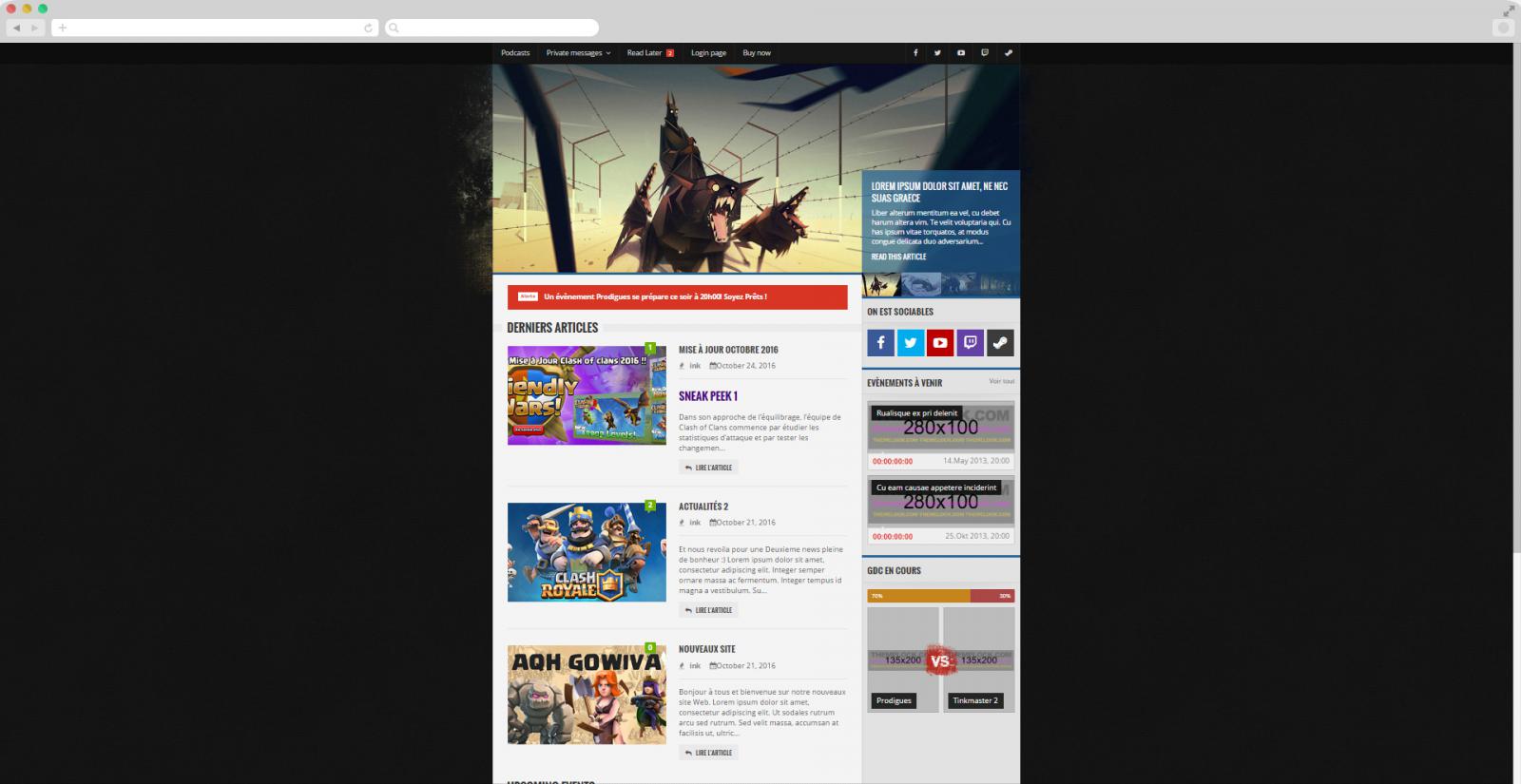Click the comment badge on AQH GOWIVA thumbnail
The height and width of the screenshot is (784, 1521).
click(x=650, y=648)
